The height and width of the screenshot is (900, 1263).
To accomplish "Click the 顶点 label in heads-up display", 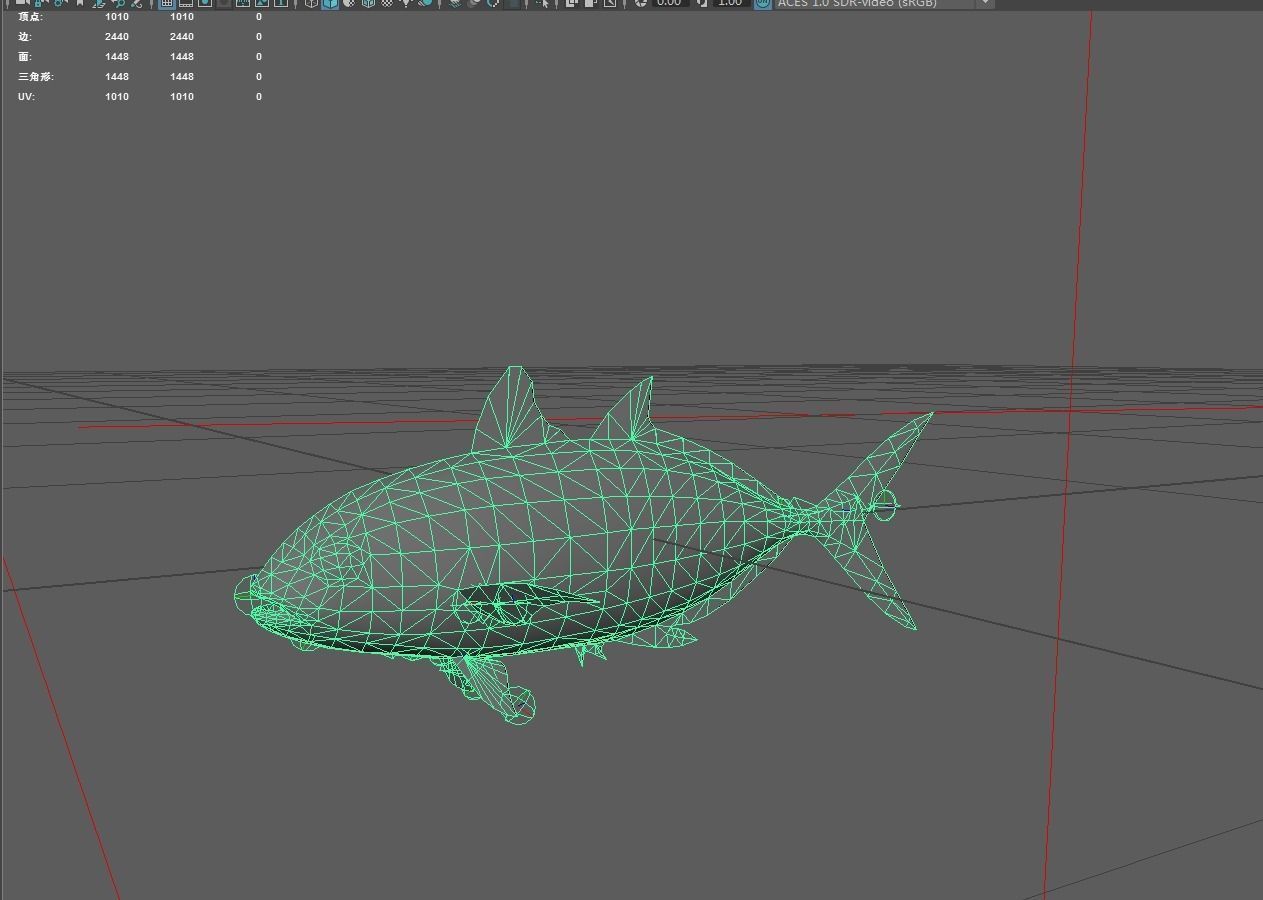I will click(30, 17).
